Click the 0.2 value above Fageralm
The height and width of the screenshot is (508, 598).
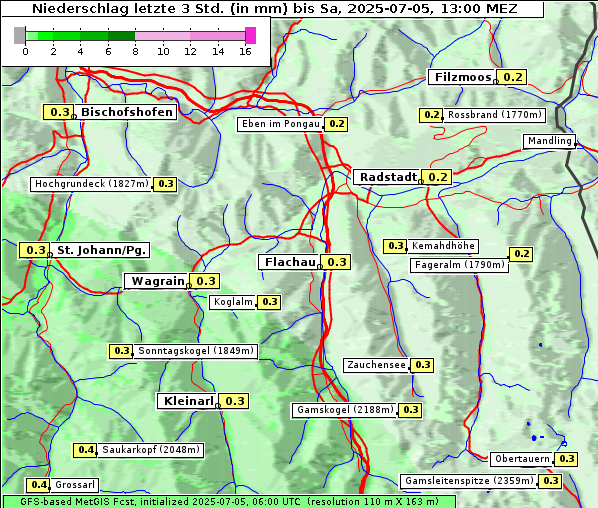point(521,254)
